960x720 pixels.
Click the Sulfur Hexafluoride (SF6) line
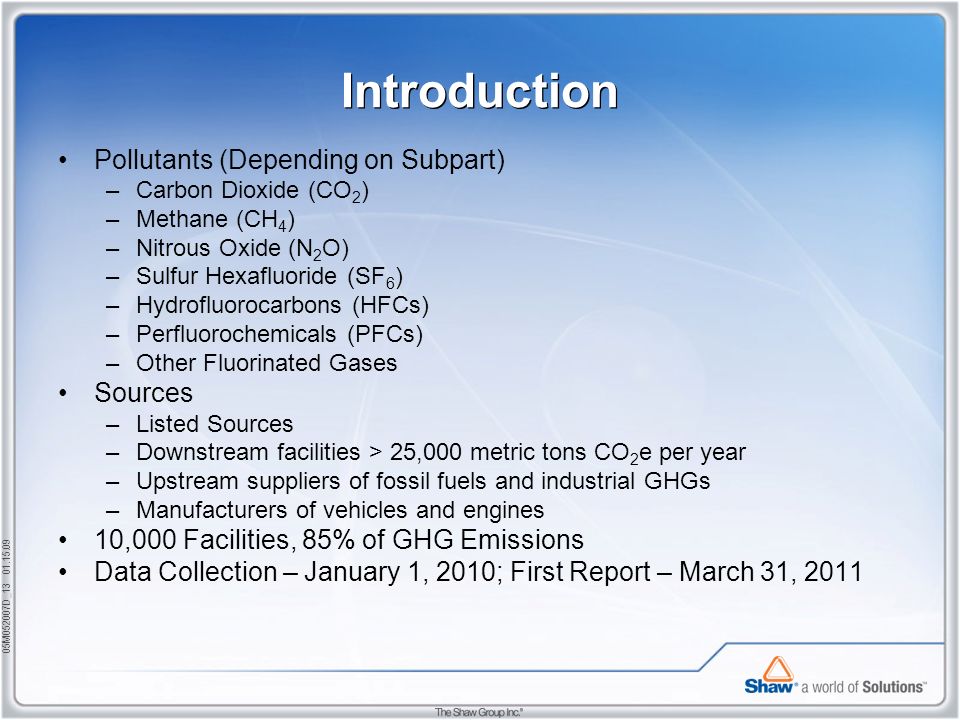(x=269, y=277)
